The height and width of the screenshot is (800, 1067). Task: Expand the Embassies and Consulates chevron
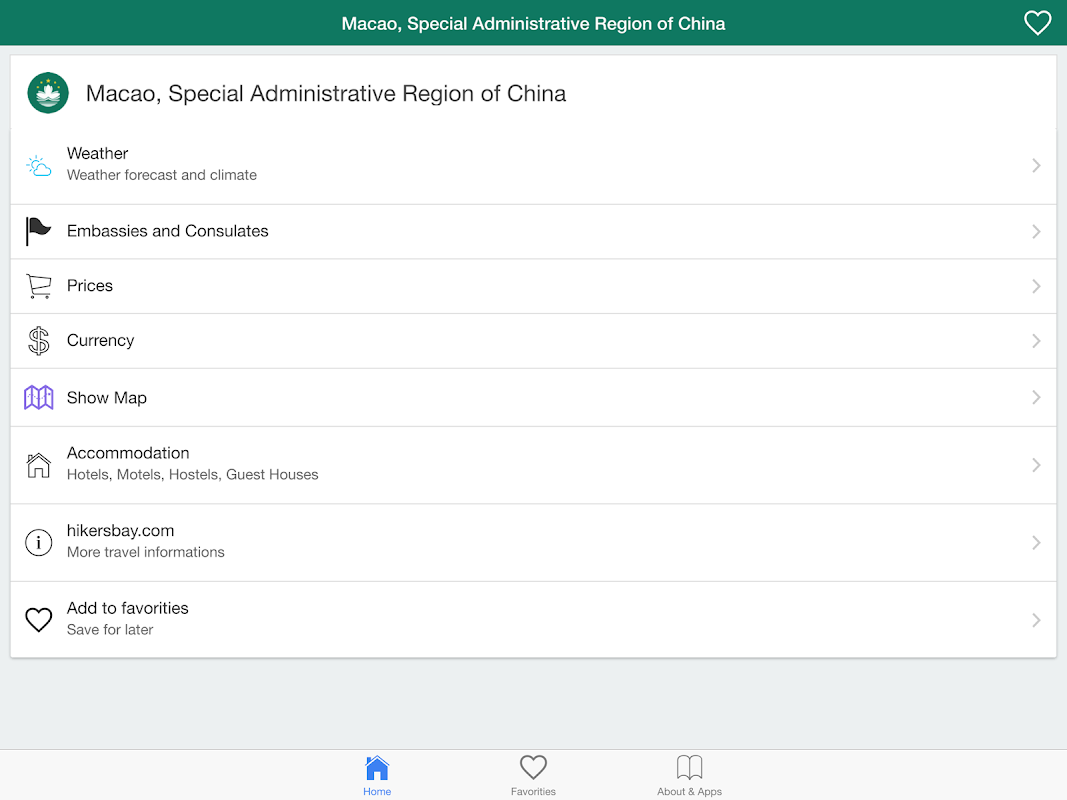pyautogui.click(x=1036, y=231)
